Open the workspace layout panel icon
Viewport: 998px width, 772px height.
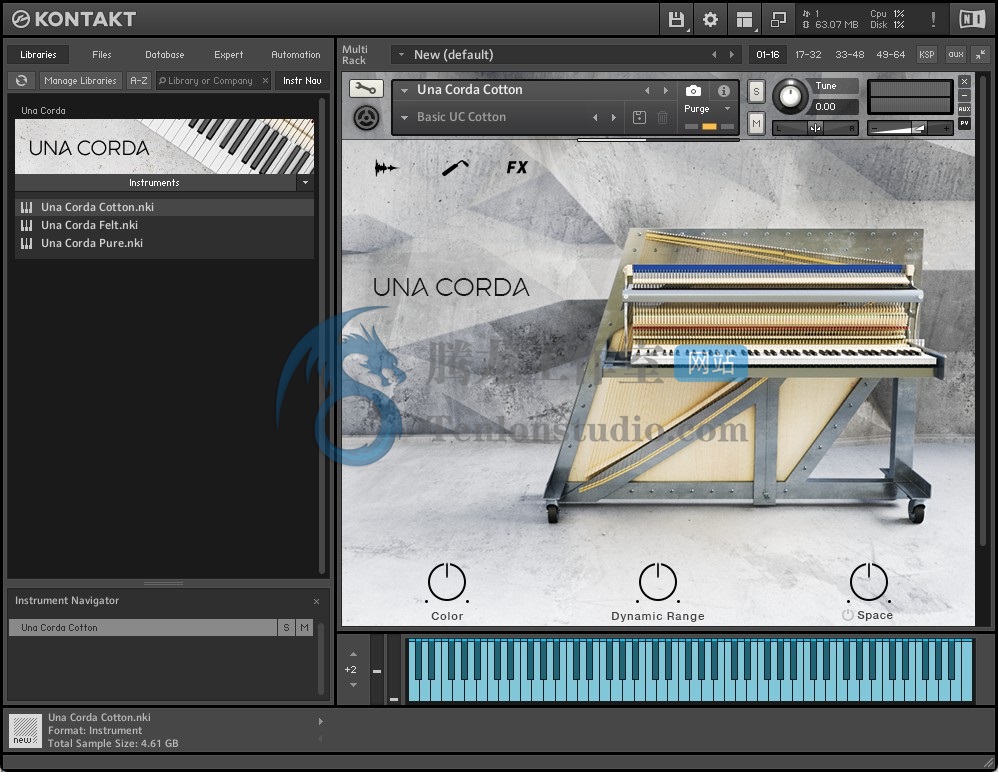tap(744, 20)
